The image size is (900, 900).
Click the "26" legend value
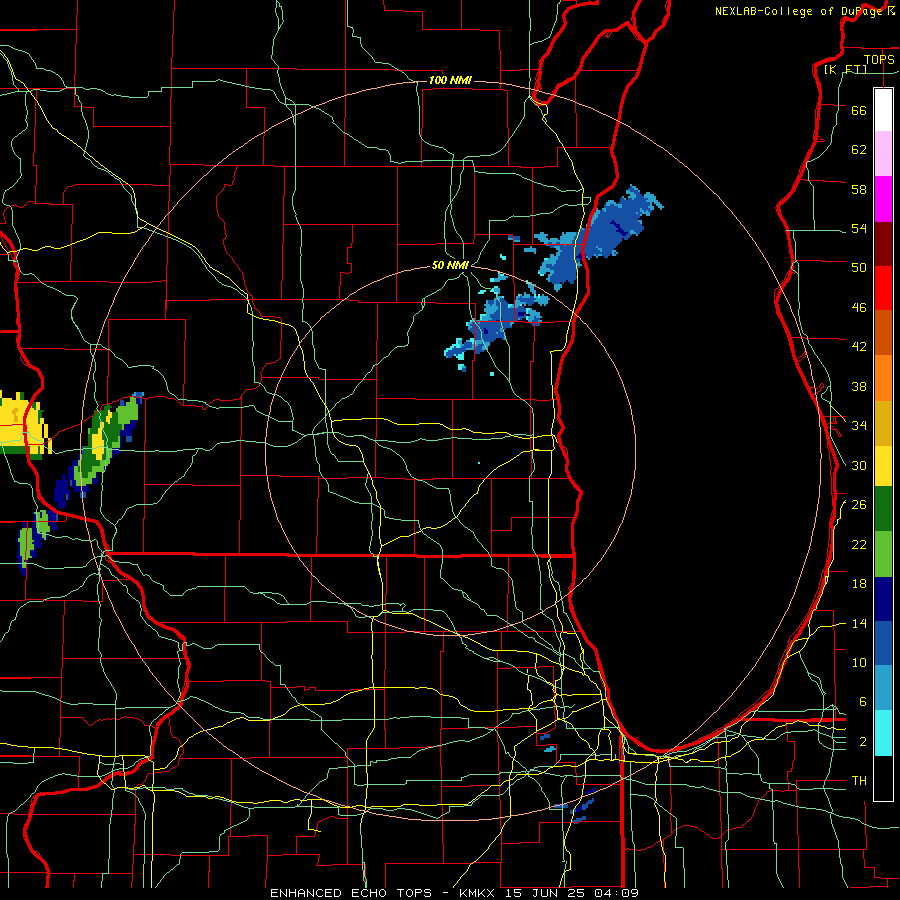[859, 505]
